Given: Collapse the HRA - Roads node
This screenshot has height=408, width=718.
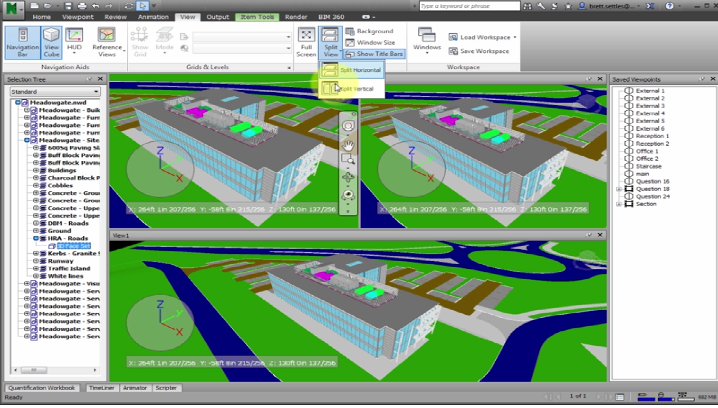Looking at the screenshot, I should tap(36, 238).
